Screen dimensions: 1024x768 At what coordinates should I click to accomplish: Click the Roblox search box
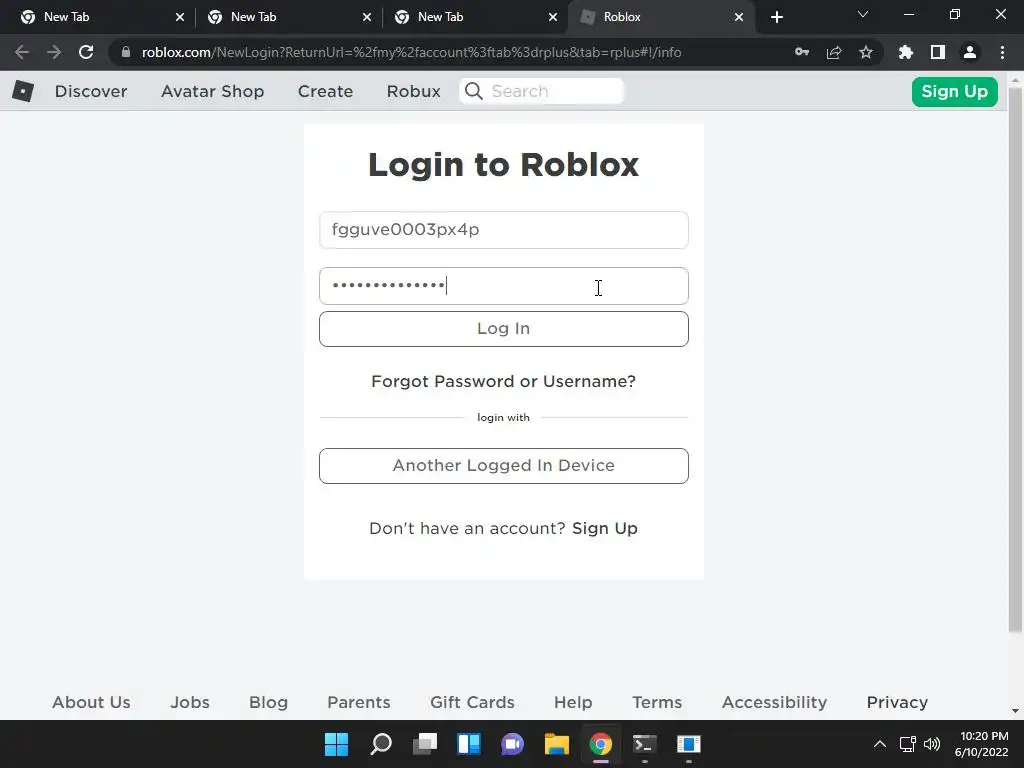tap(541, 91)
